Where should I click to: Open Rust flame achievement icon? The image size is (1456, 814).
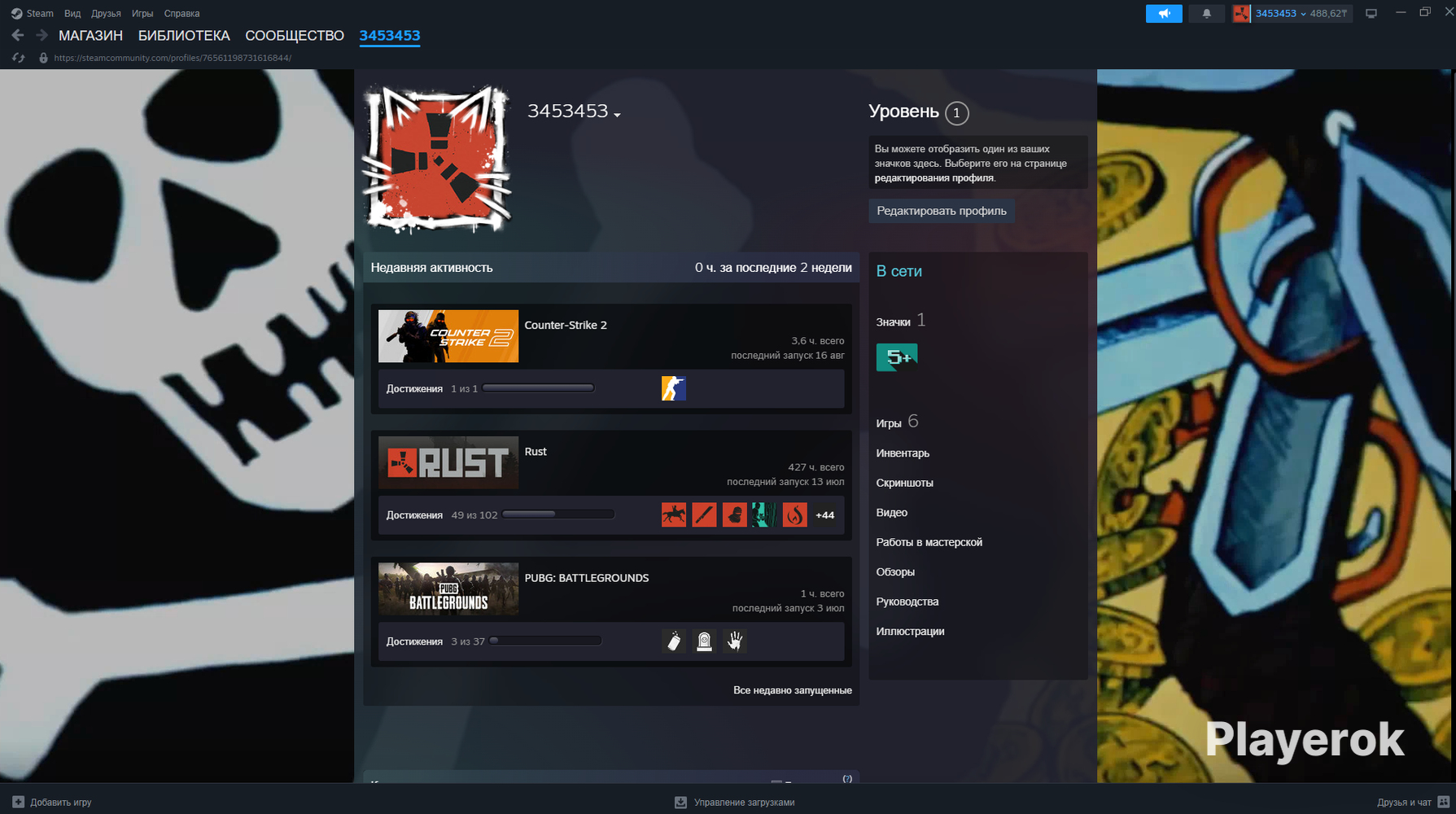click(794, 514)
